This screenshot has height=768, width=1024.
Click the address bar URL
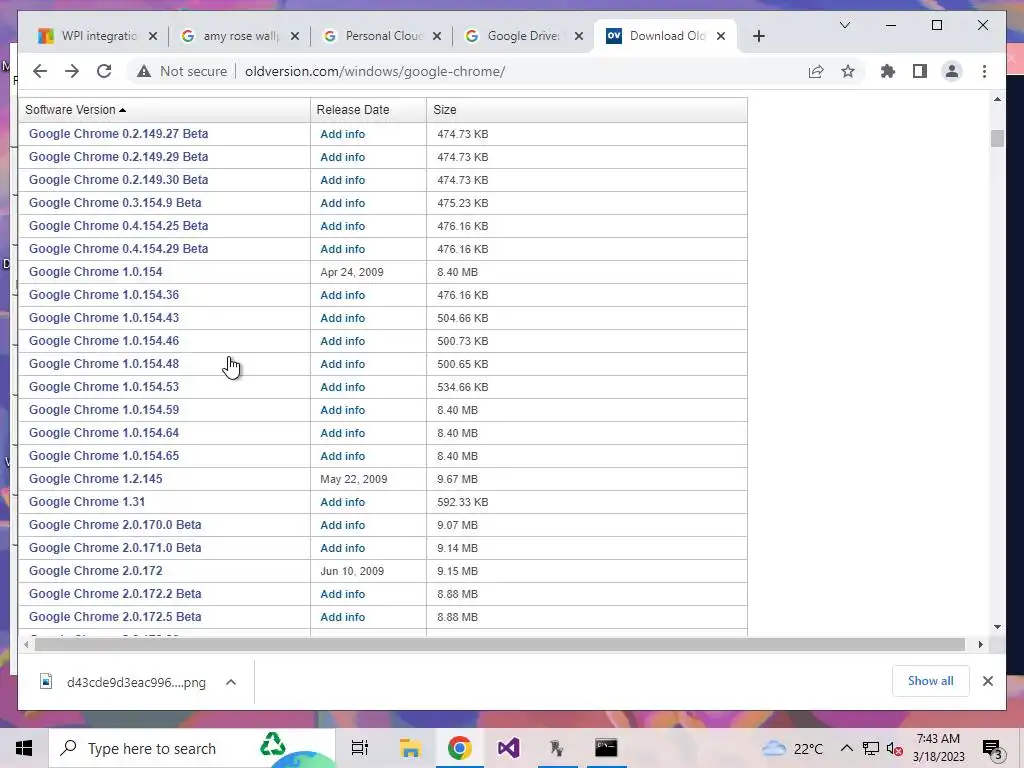pos(375,71)
